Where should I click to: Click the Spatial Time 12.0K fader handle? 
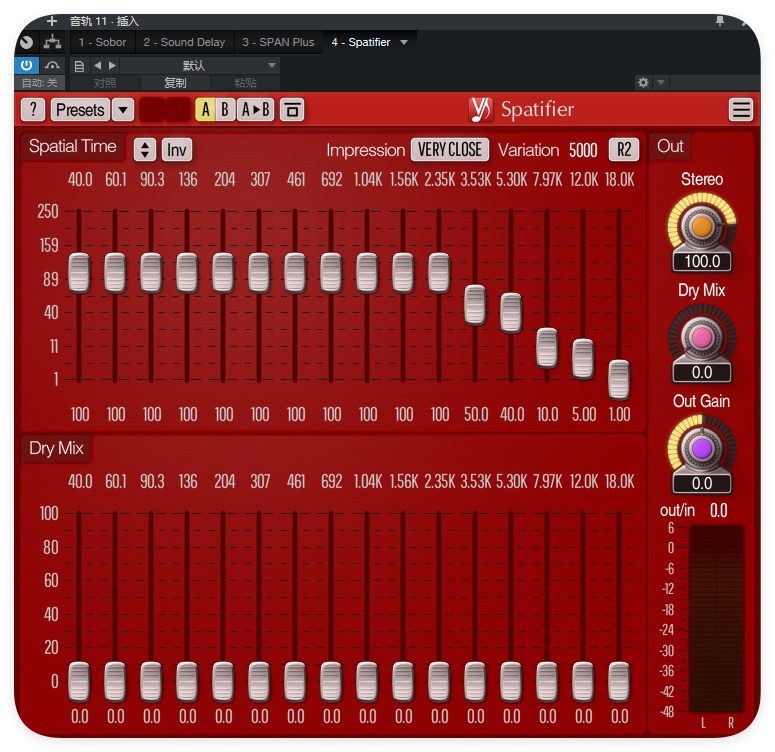click(x=583, y=359)
